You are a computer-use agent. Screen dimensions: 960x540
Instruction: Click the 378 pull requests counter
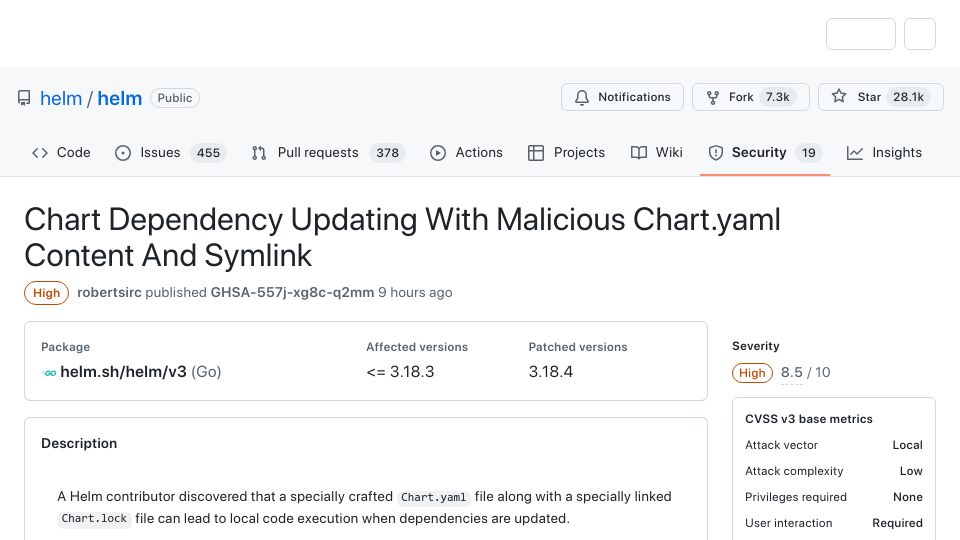(x=388, y=153)
